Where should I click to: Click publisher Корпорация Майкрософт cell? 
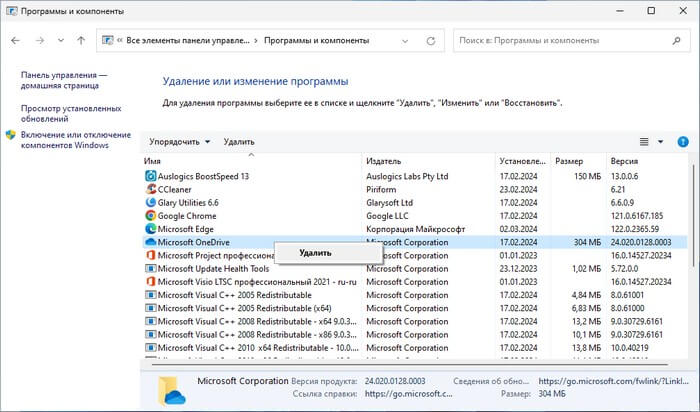coord(416,229)
